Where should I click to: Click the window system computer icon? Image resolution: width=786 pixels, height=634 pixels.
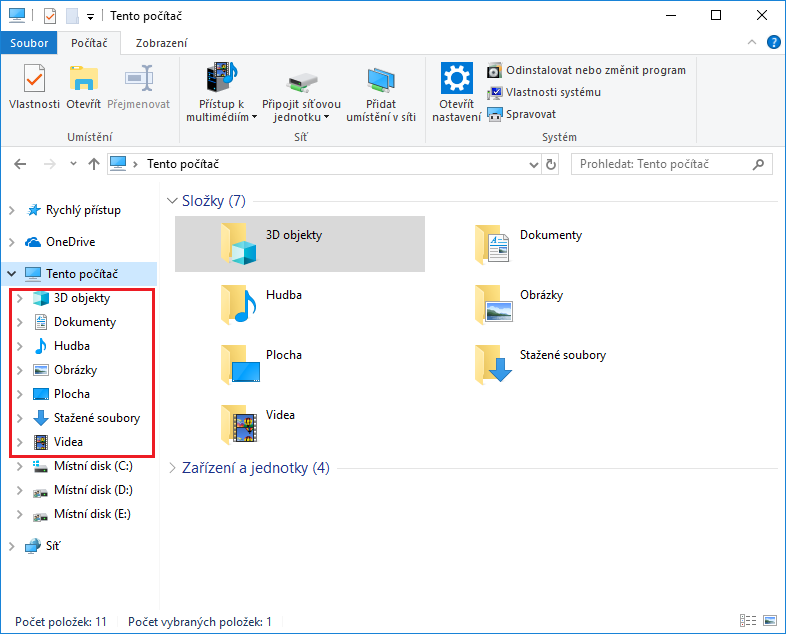pyautogui.click(x=17, y=16)
